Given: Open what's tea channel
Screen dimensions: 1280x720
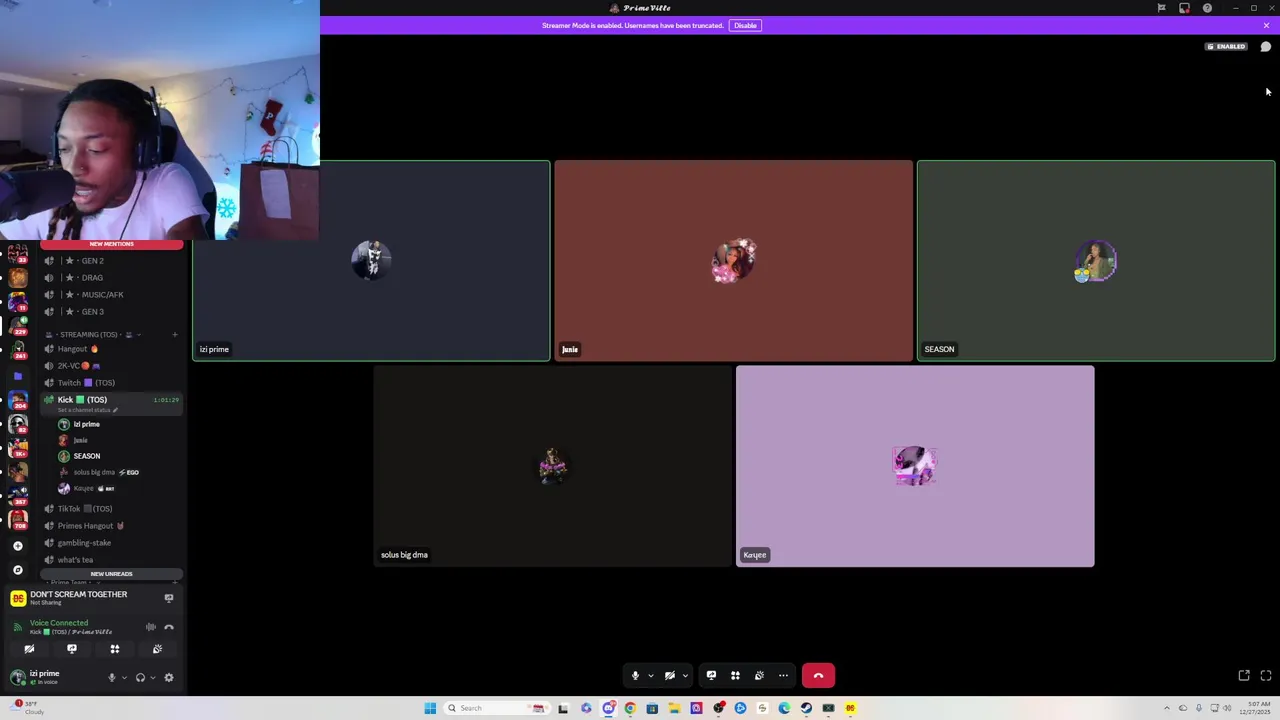Looking at the screenshot, I should tap(110, 560).
